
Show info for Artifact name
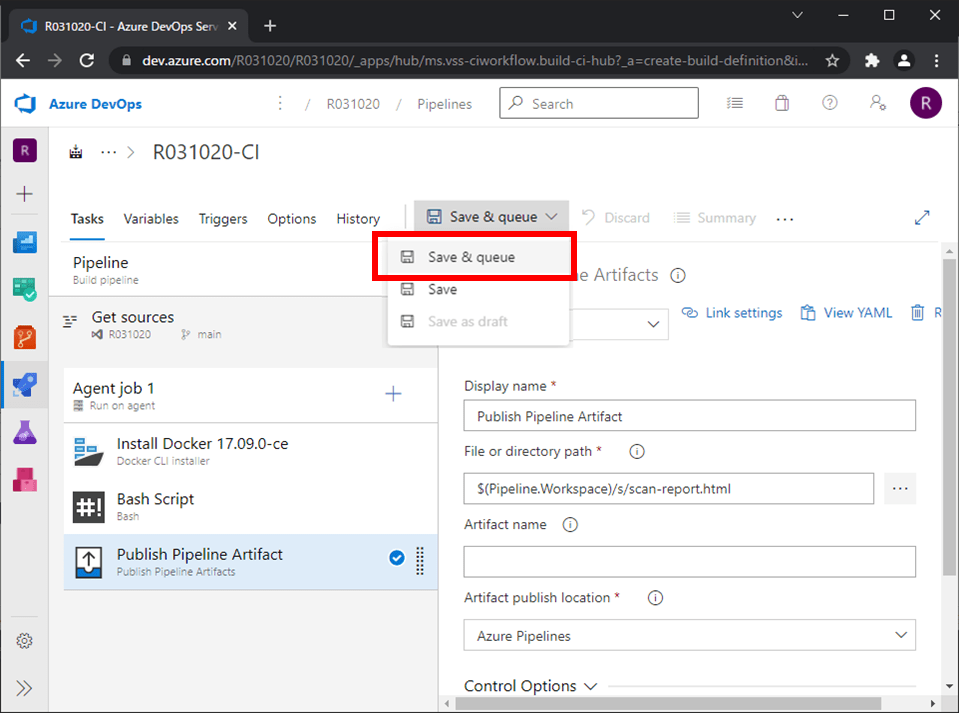pyautogui.click(x=570, y=525)
